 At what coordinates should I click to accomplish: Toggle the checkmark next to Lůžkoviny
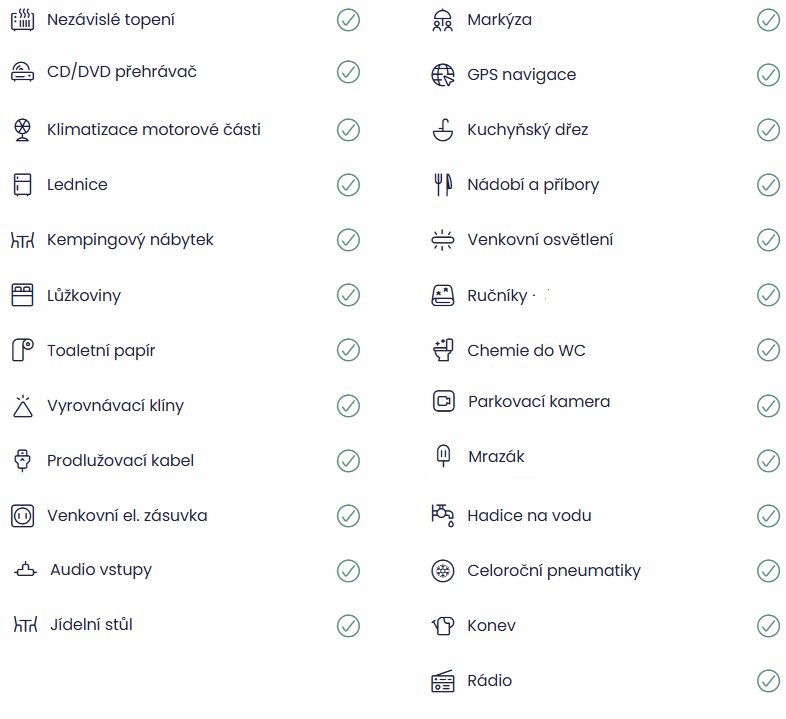(348, 295)
